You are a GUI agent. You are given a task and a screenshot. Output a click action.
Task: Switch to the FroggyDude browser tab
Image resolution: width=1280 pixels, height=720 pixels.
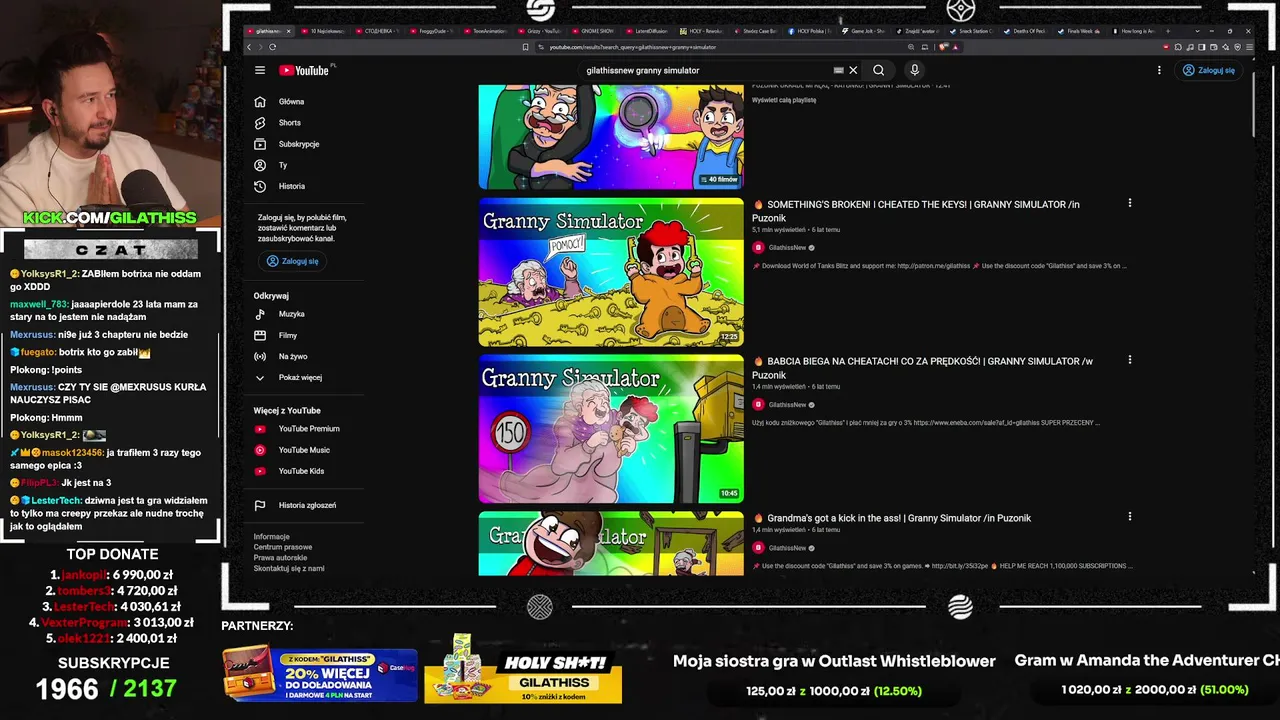click(430, 31)
